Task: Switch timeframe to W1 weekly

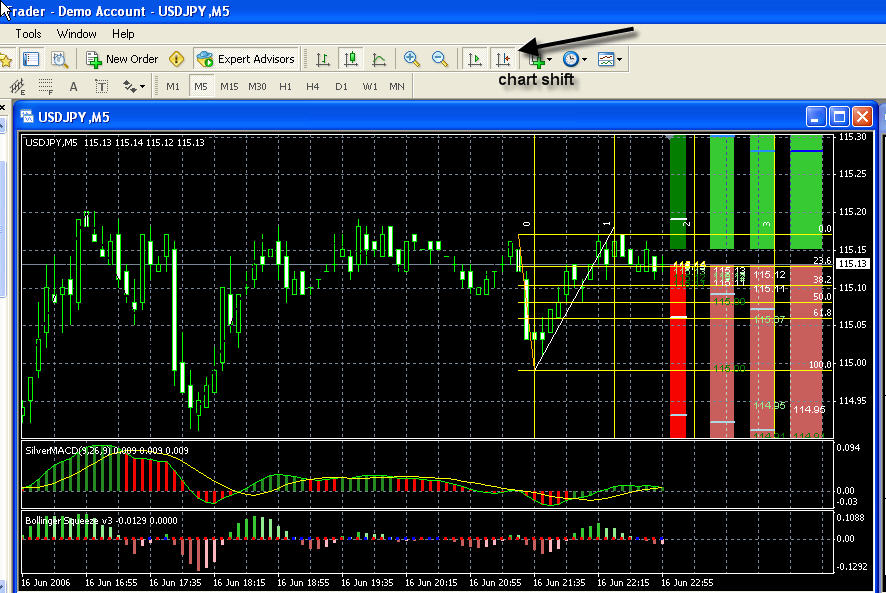Action: [370, 86]
